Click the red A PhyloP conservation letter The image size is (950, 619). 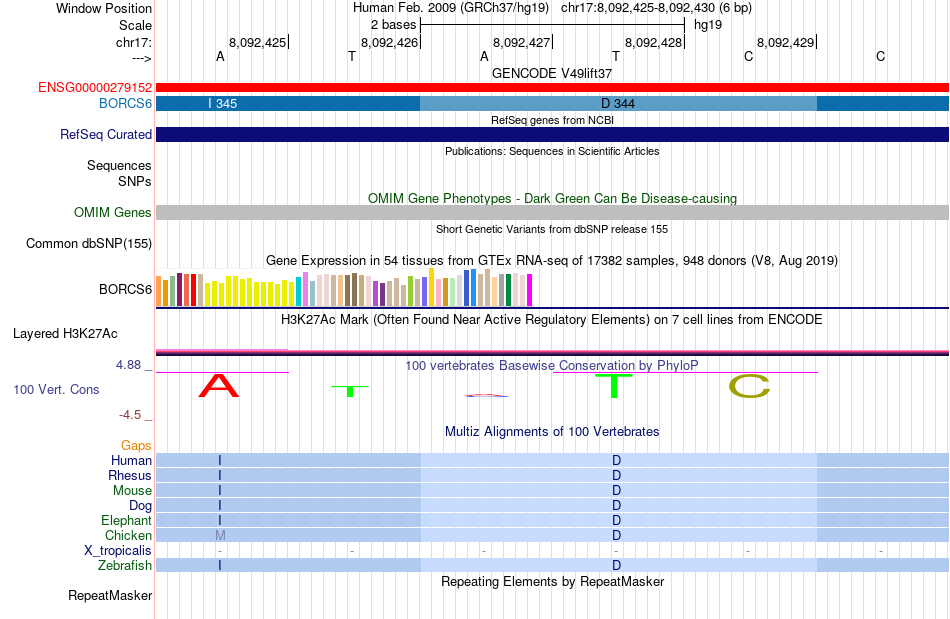[219, 385]
